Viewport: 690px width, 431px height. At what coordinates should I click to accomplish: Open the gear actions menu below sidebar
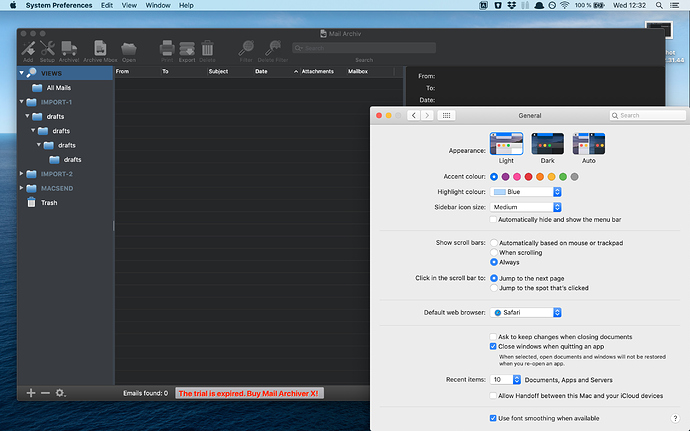coord(60,393)
